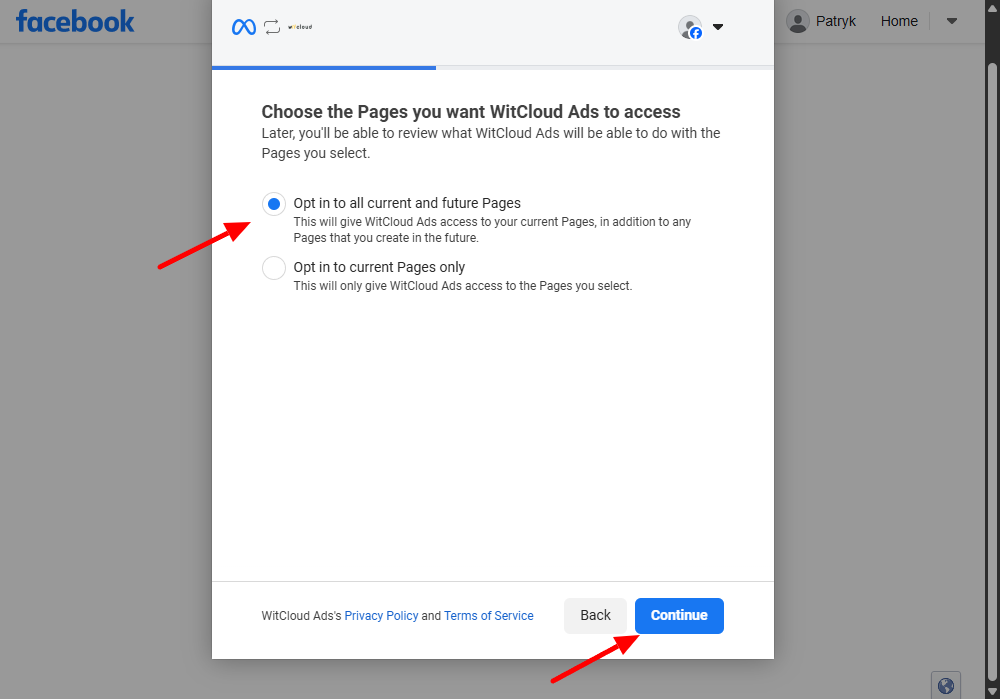The width and height of the screenshot is (1000, 699).
Task: Click the globe icon at bottom right
Action: (946, 686)
